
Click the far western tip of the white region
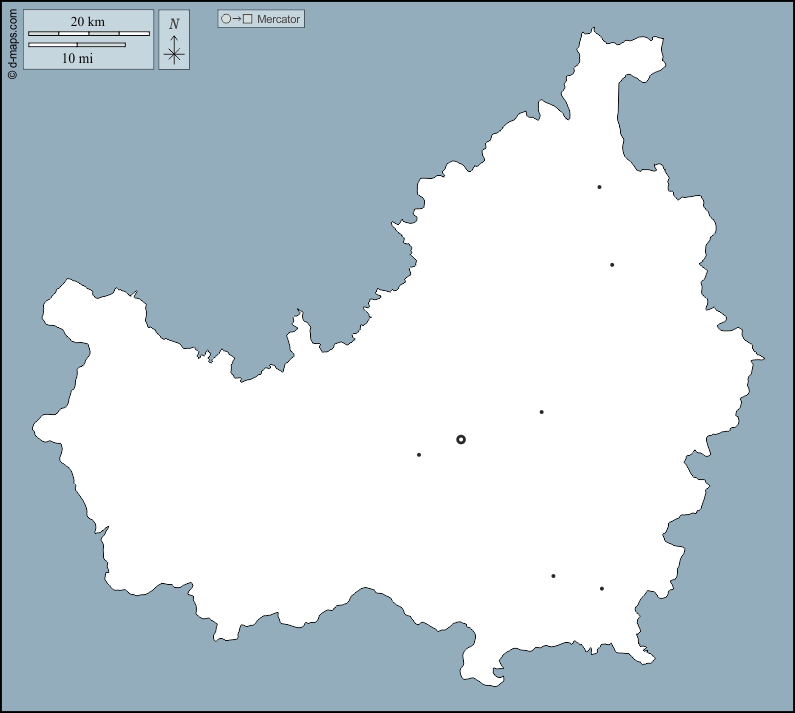[x=38, y=427]
